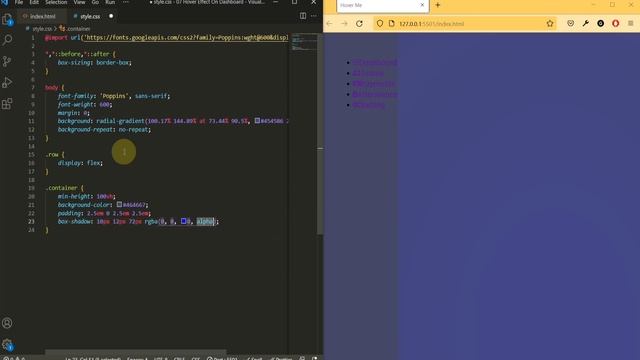Viewport: 640px width, 360px height.
Task: Open the File menu
Action: (19, 2)
